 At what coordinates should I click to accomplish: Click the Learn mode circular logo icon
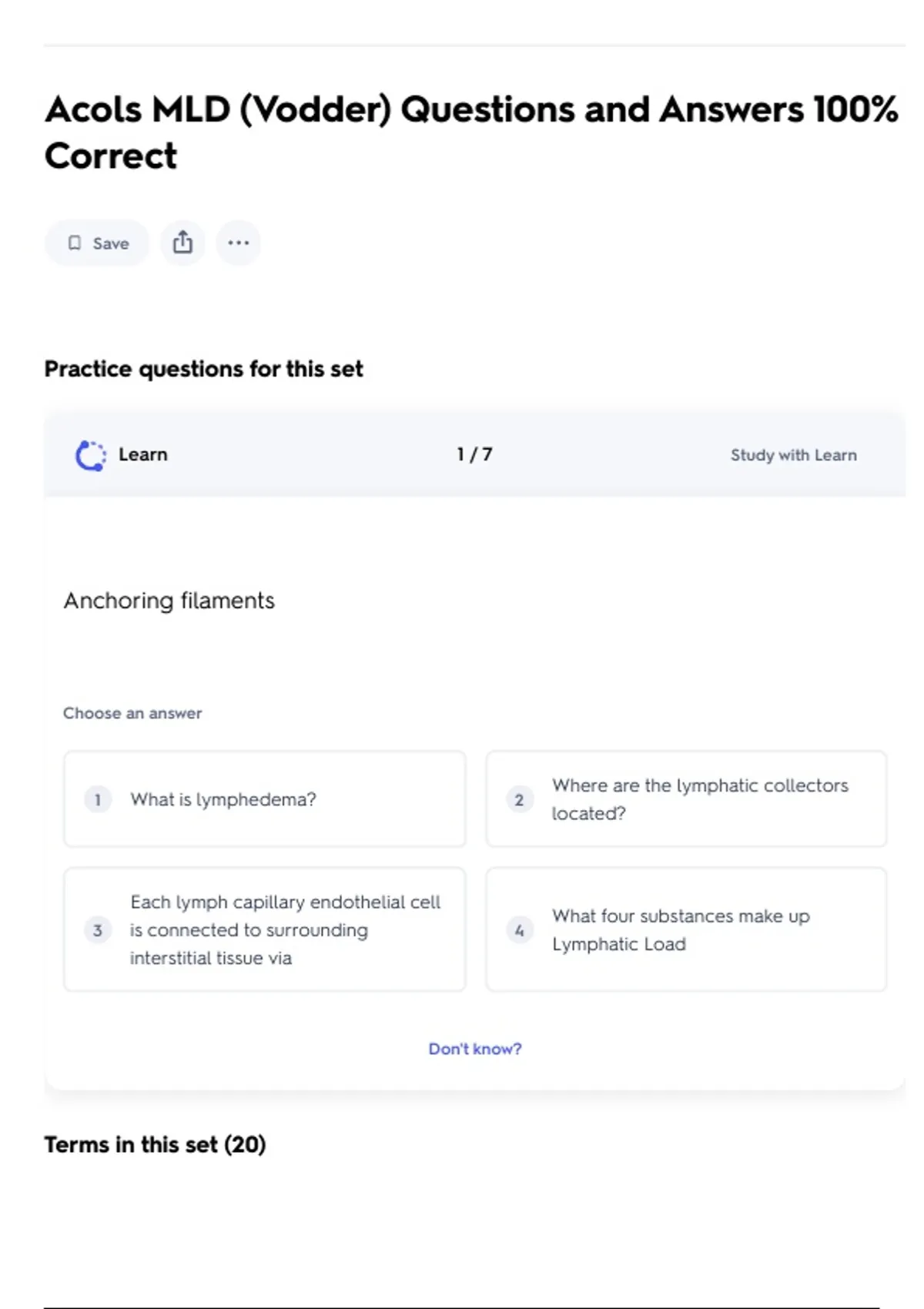pyautogui.click(x=90, y=455)
